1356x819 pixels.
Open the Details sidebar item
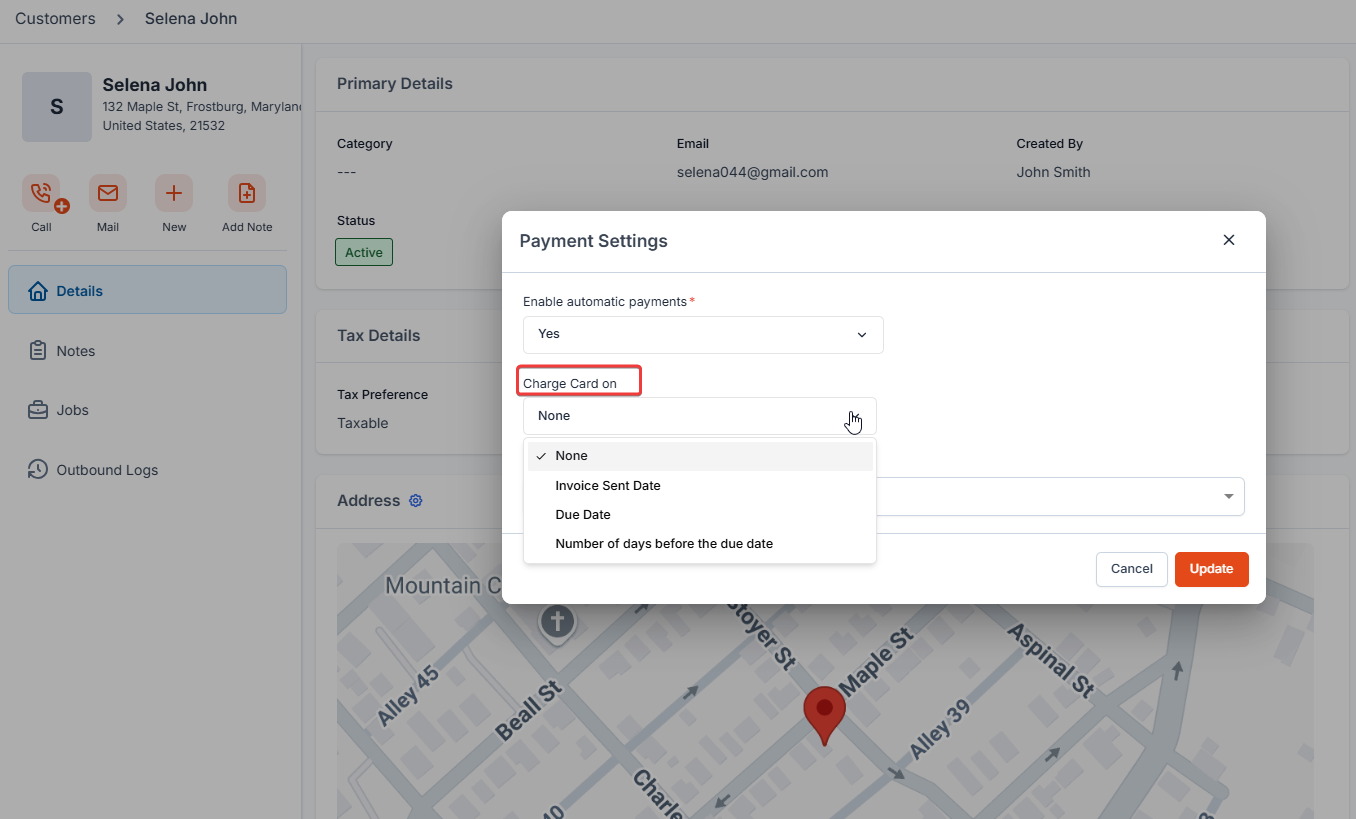tap(147, 290)
